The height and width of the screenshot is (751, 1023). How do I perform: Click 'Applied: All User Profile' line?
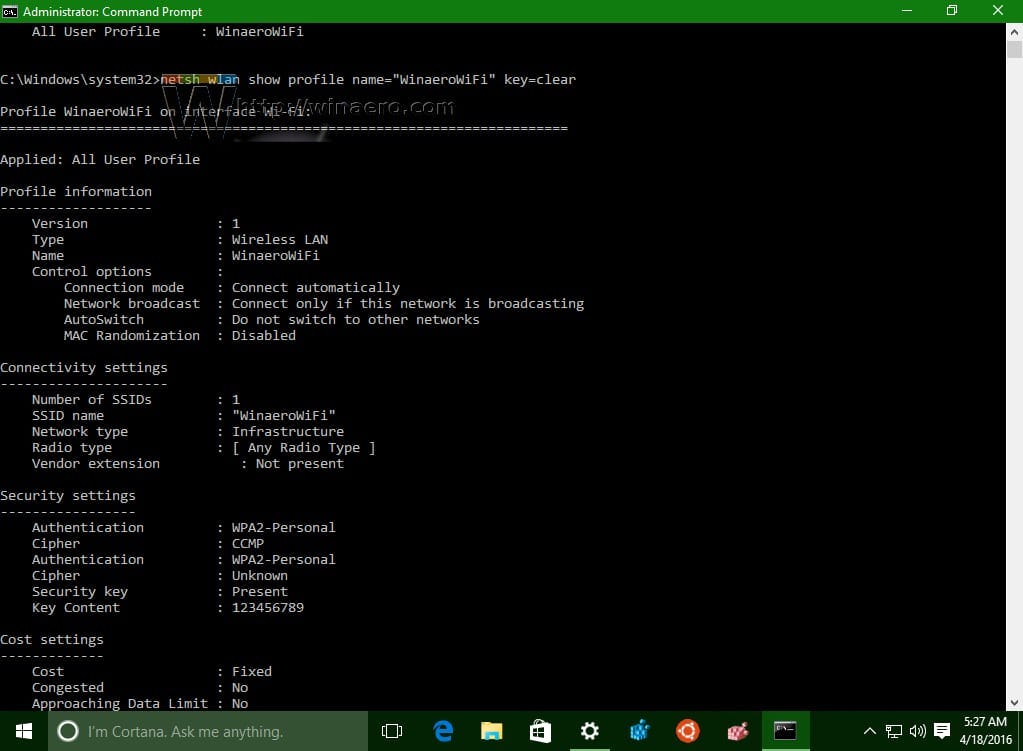pos(100,160)
